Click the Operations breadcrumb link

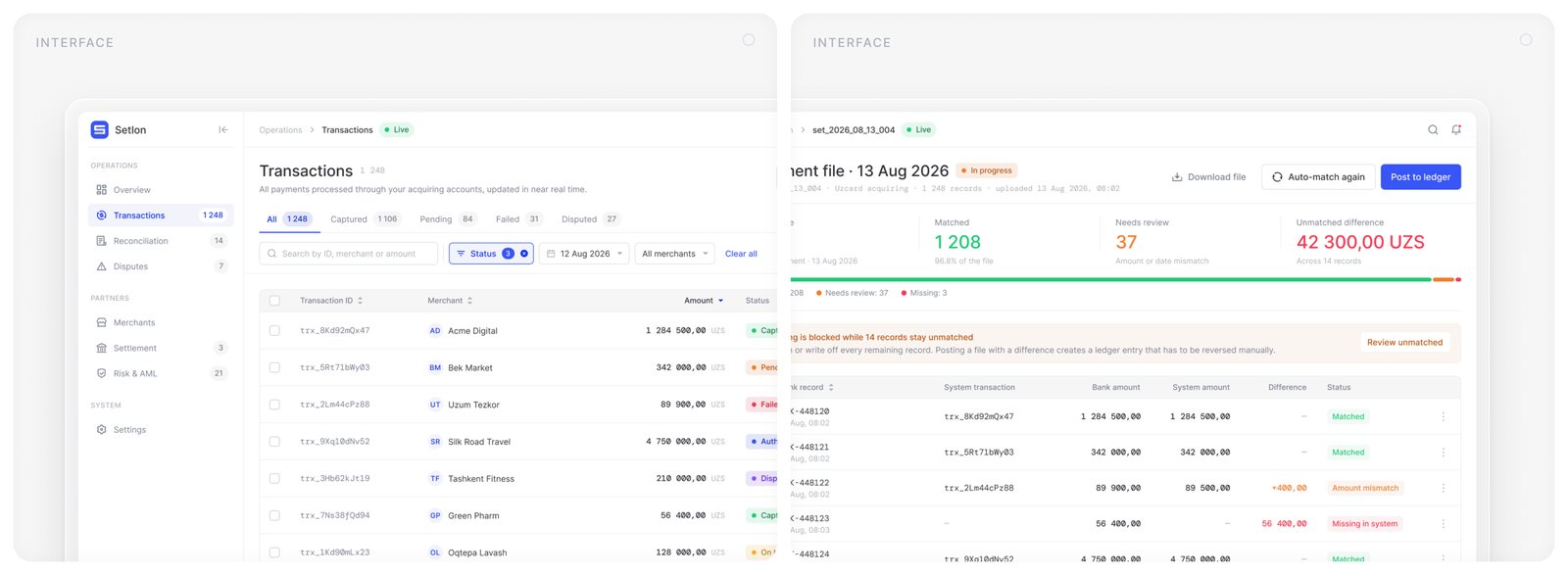pyautogui.click(x=280, y=130)
